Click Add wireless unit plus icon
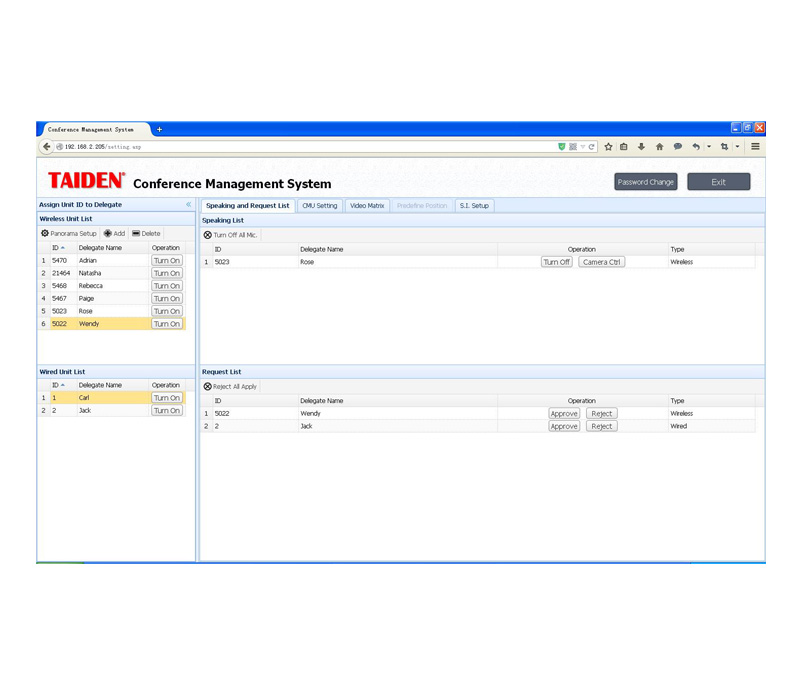The height and width of the screenshot is (681, 800). pyautogui.click(x=114, y=234)
